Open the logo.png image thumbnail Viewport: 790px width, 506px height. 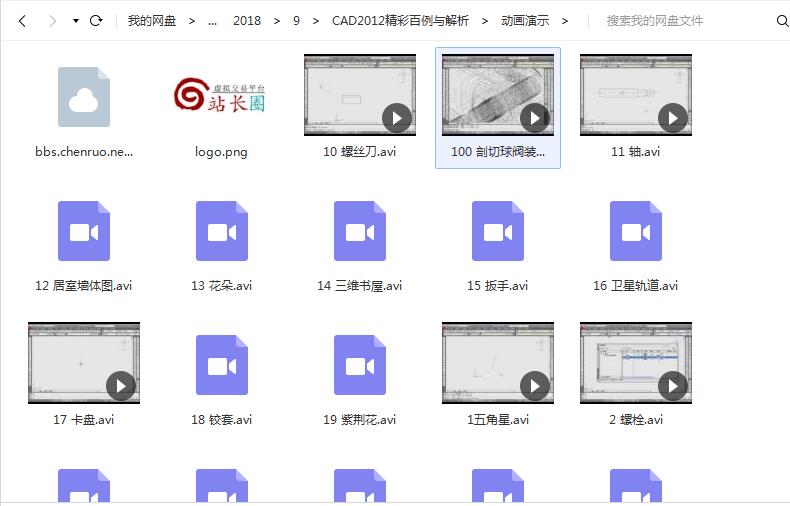(222, 96)
